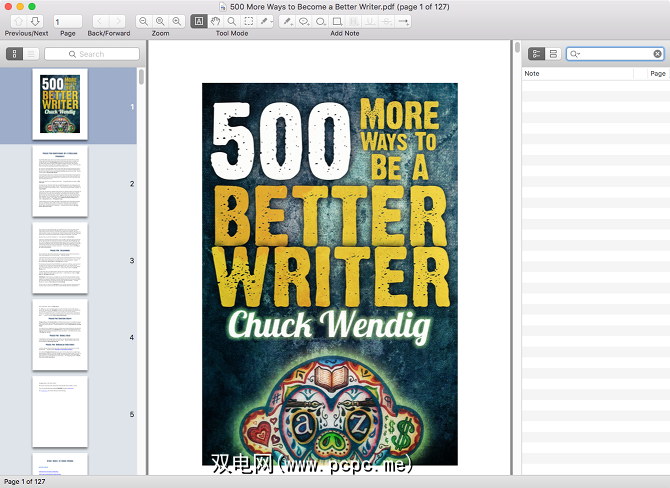This screenshot has width=670, height=488.
Task: Click the notes search field
Action: click(x=615, y=53)
